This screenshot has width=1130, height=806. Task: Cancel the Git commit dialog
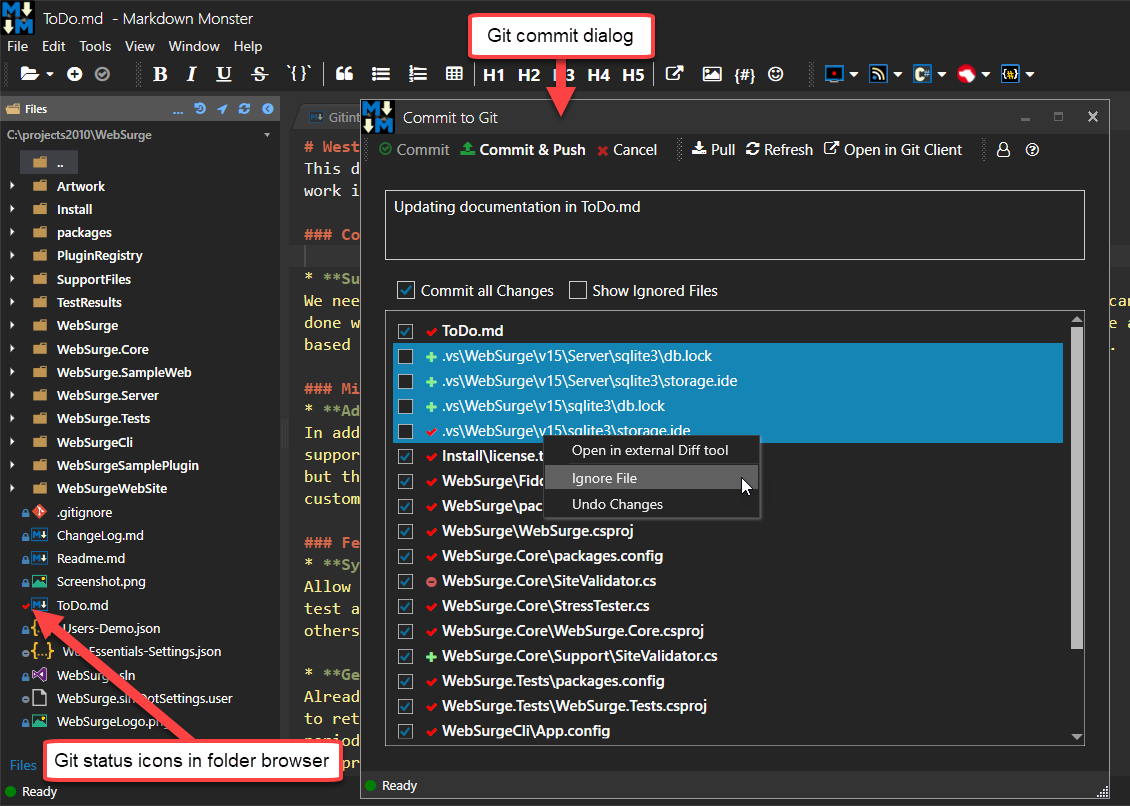pos(627,150)
